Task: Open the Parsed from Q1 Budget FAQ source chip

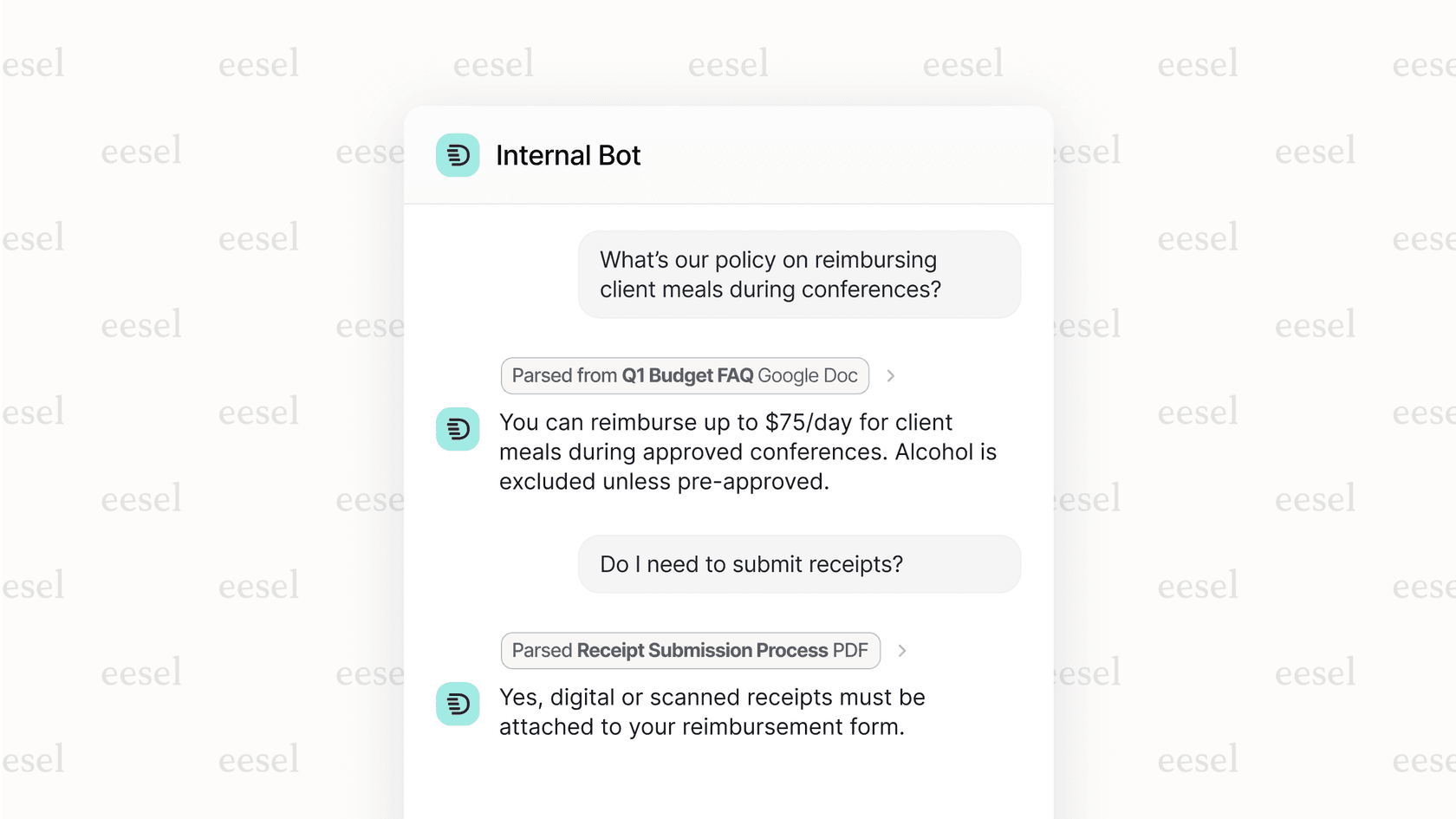Action: click(x=685, y=375)
